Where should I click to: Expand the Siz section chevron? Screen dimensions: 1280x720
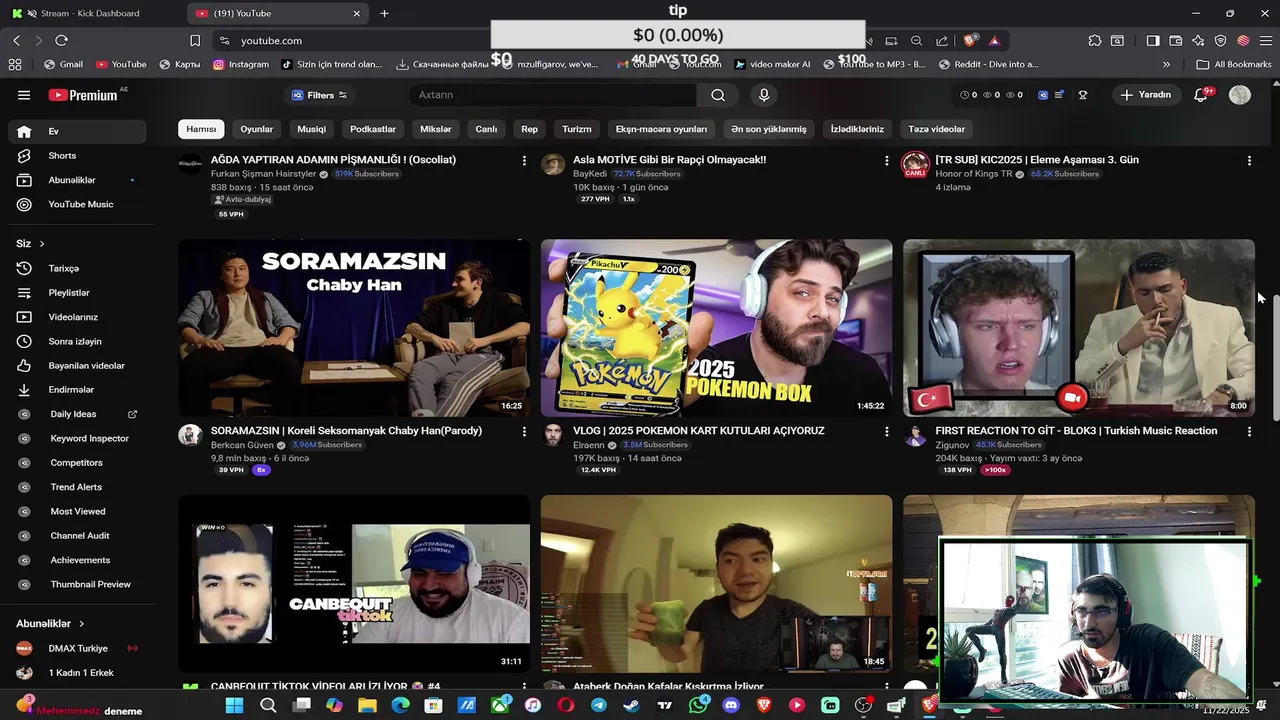[x=42, y=244]
